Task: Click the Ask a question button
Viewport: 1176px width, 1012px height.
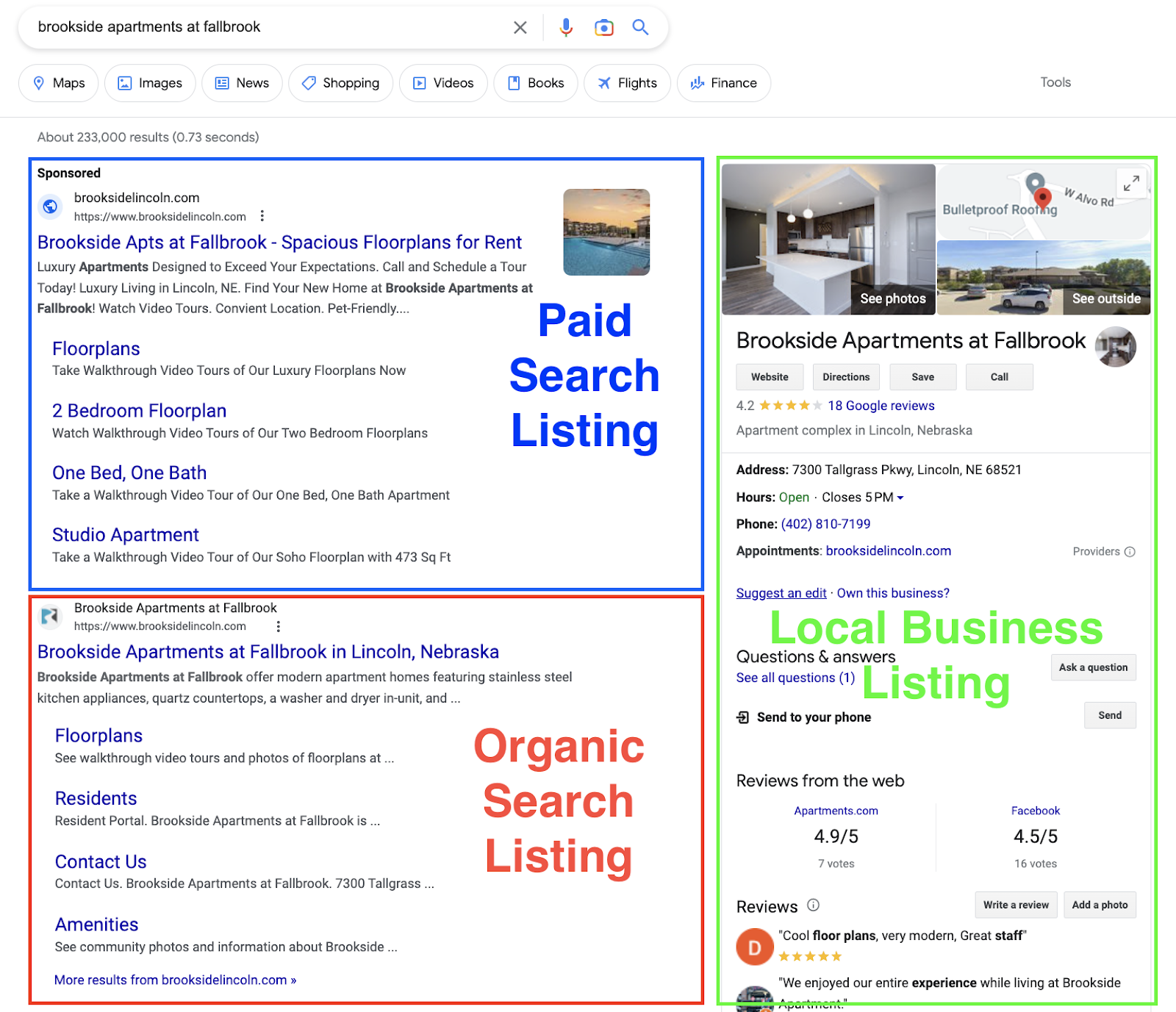Action: [x=1093, y=667]
